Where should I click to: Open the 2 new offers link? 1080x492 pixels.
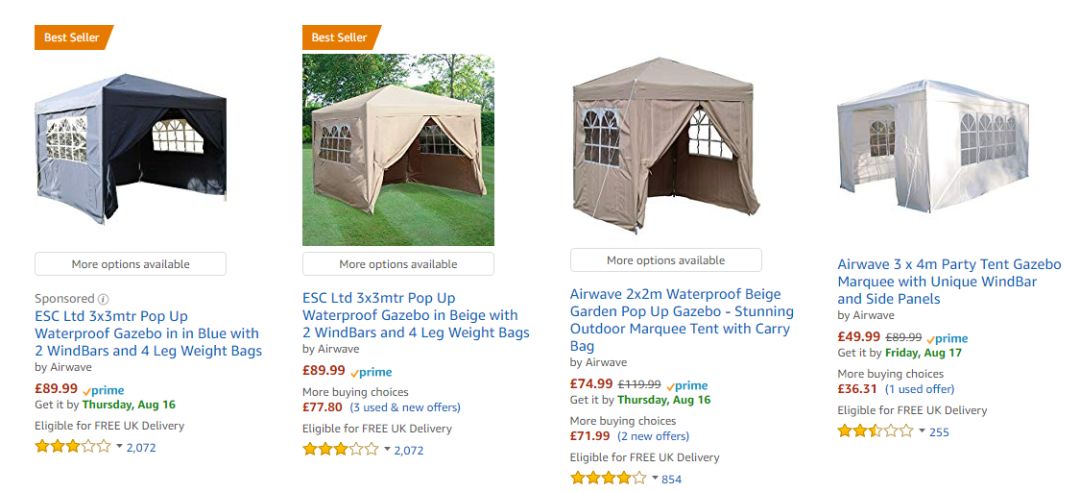tap(653, 436)
